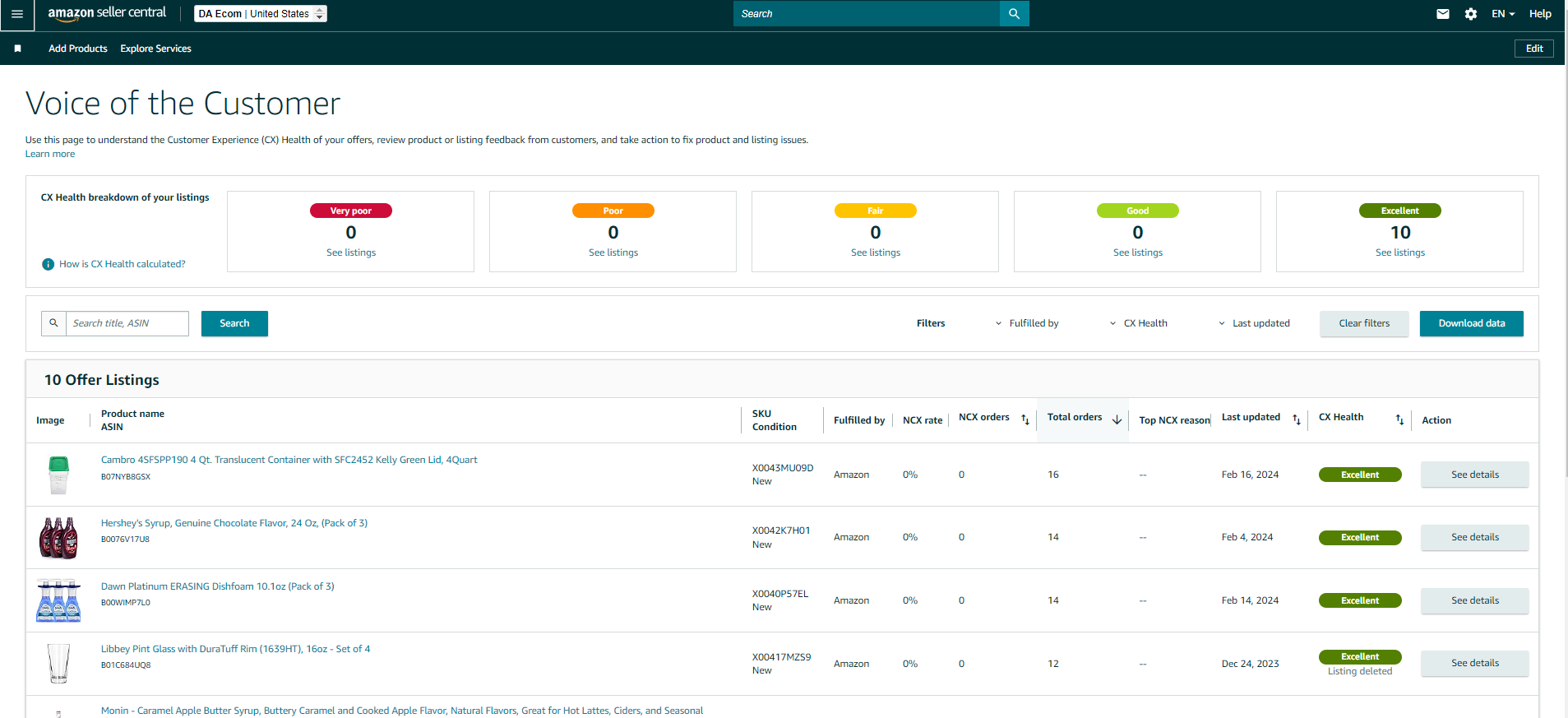
Task: Open Hershey's Syrup Genuine Chocolate product link
Action: coord(234,523)
